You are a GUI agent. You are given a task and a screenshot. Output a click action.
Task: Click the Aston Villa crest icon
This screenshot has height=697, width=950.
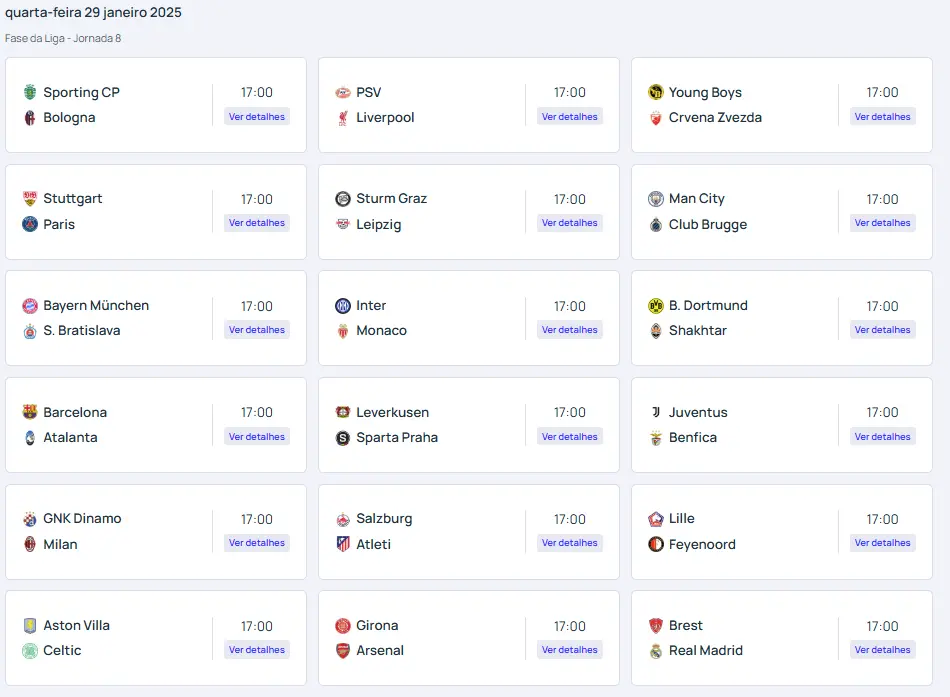pyautogui.click(x=30, y=626)
